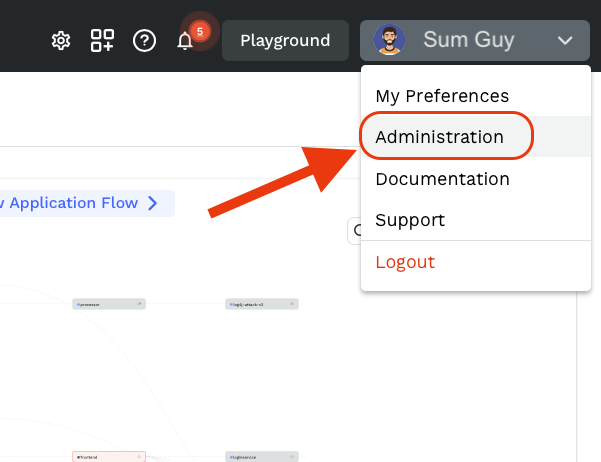Open the help question mark icon

(144, 41)
